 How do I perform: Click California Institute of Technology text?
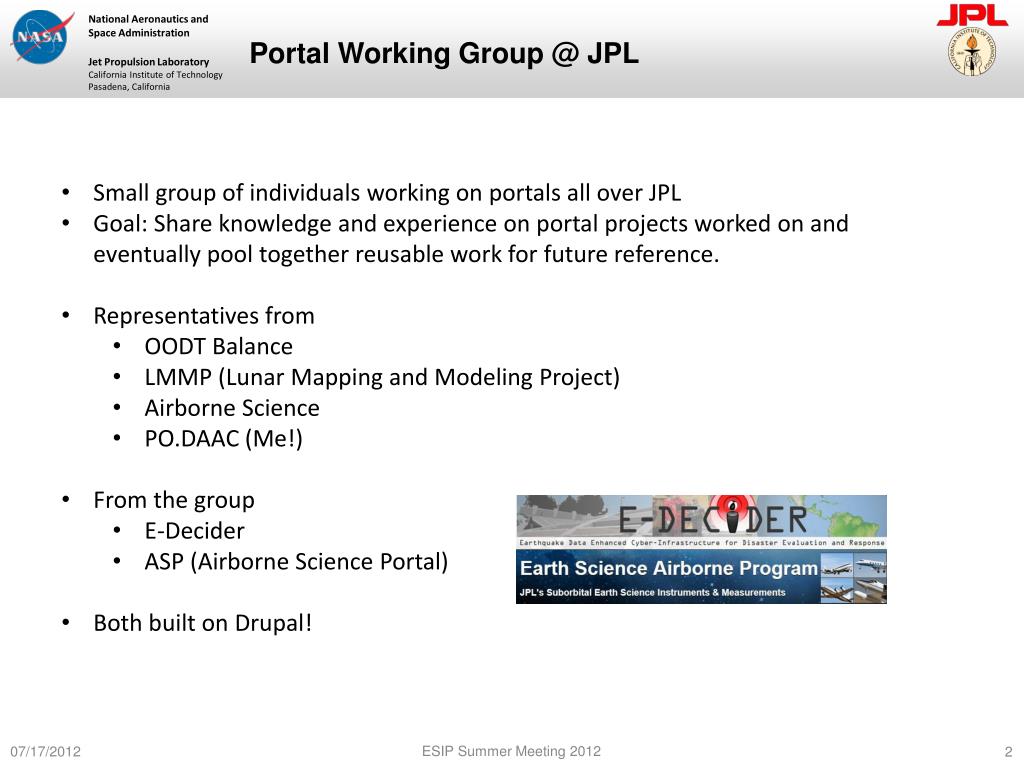[155, 74]
